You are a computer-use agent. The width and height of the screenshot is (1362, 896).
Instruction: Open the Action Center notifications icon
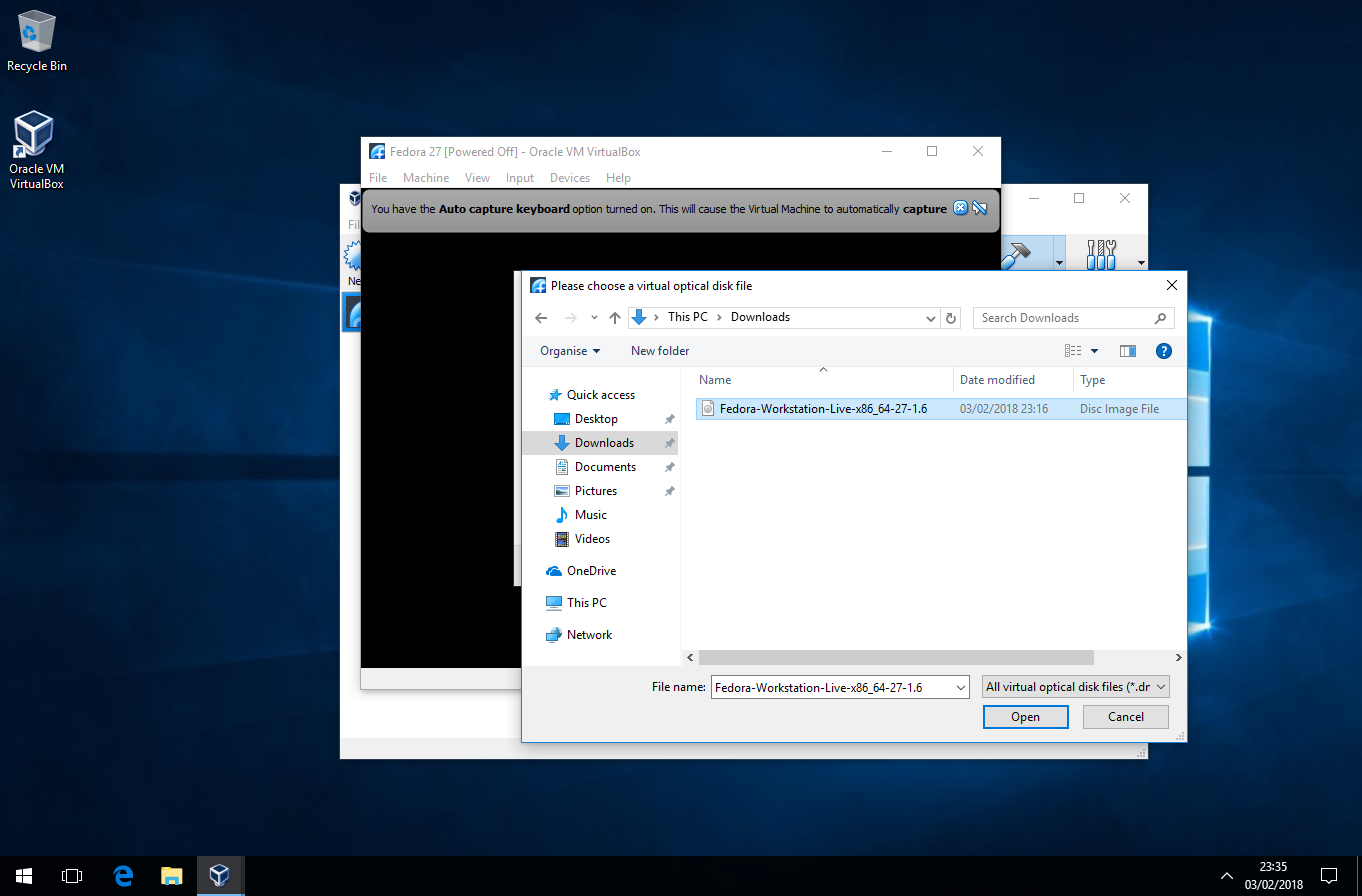[x=1328, y=876]
